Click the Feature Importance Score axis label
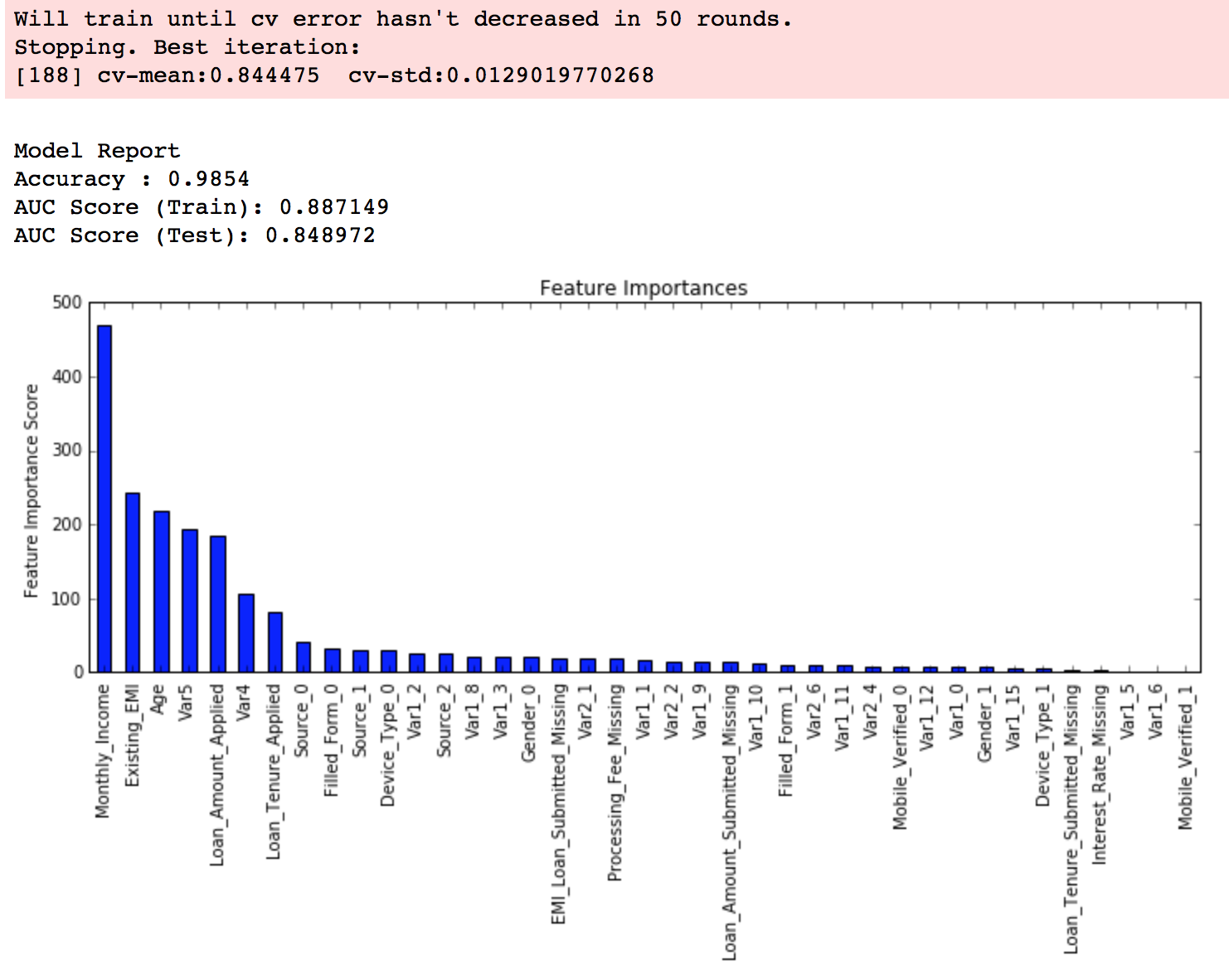Image resolution: width=1229 pixels, height=980 pixels. 32,491
